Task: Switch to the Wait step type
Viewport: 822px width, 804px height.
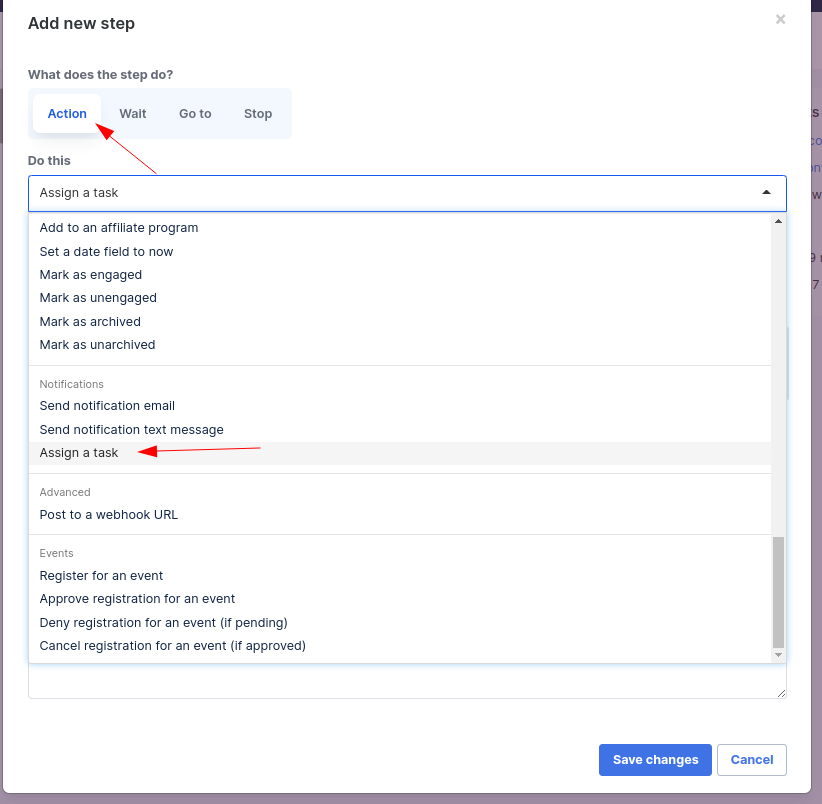Action: coord(133,114)
